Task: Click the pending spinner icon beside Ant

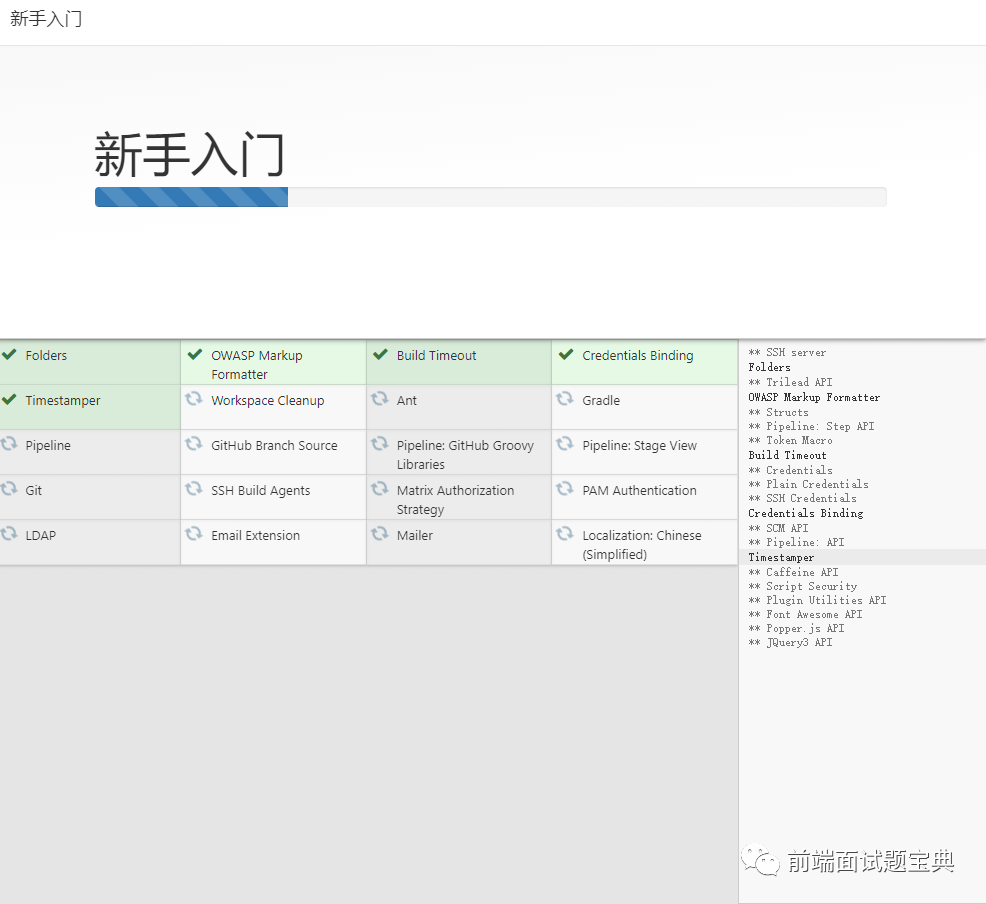Action: pyautogui.click(x=379, y=399)
